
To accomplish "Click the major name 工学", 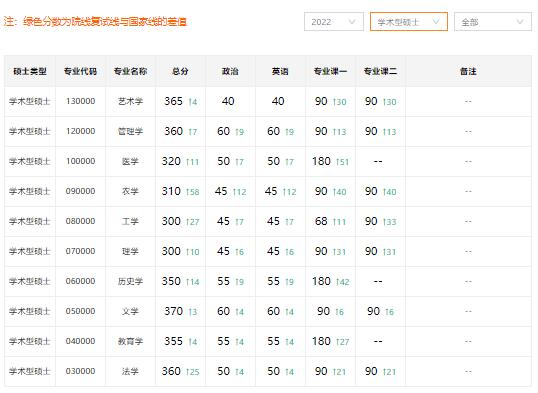I will point(130,221).
